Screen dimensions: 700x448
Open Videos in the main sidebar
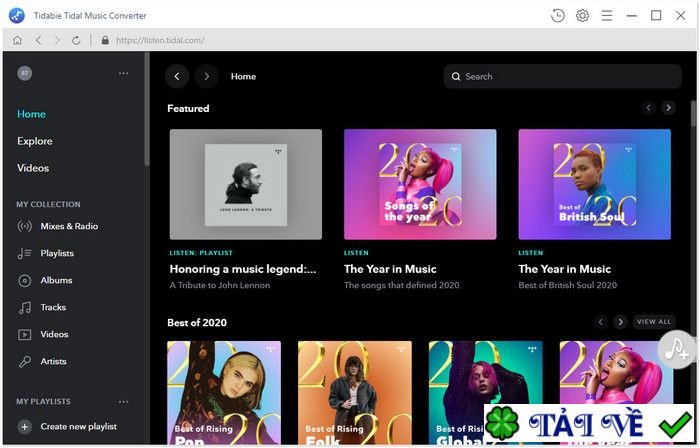point(33,168)
